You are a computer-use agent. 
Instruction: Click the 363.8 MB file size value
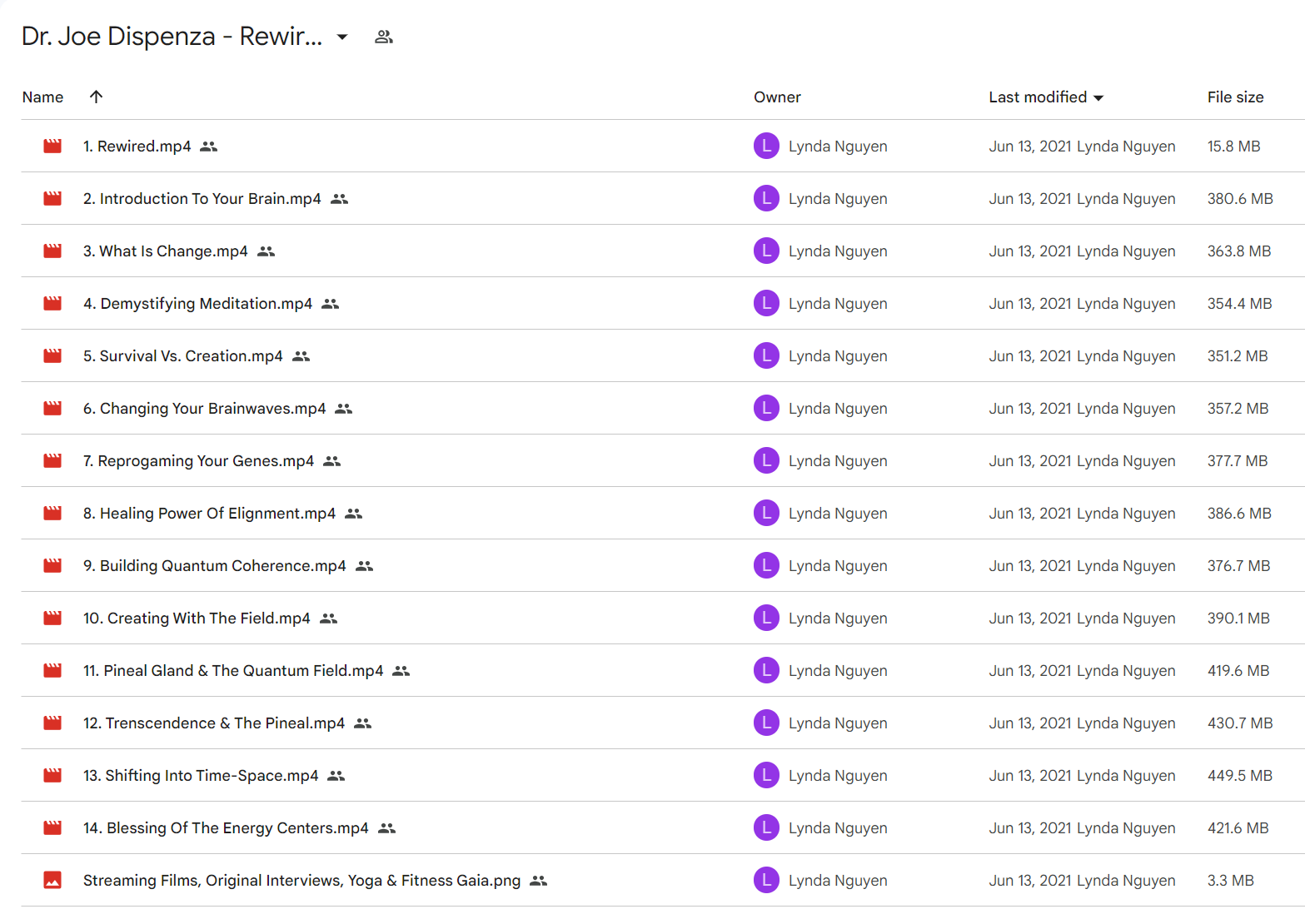click(1239, 251)
